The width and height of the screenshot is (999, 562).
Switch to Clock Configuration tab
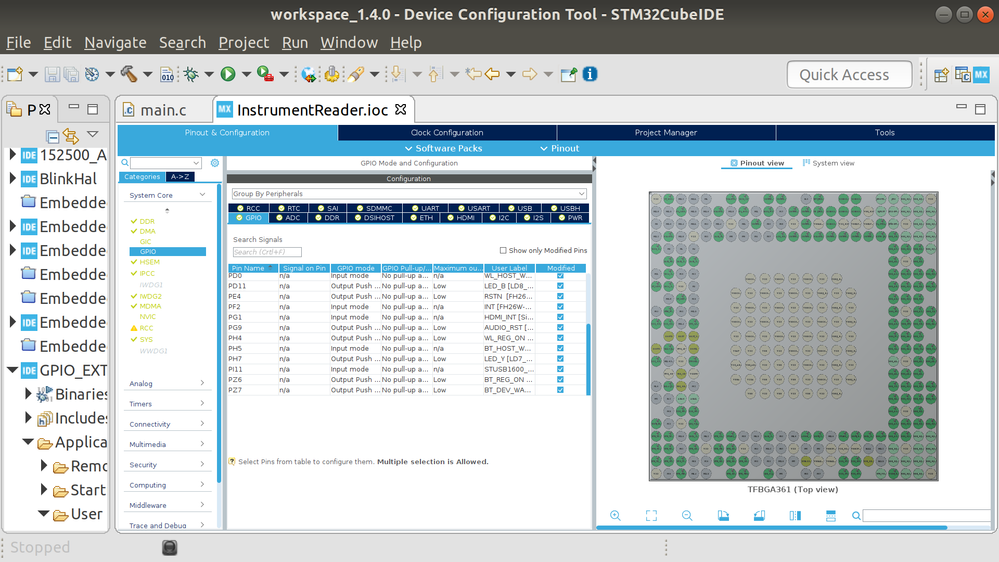(x=447, y=133)
